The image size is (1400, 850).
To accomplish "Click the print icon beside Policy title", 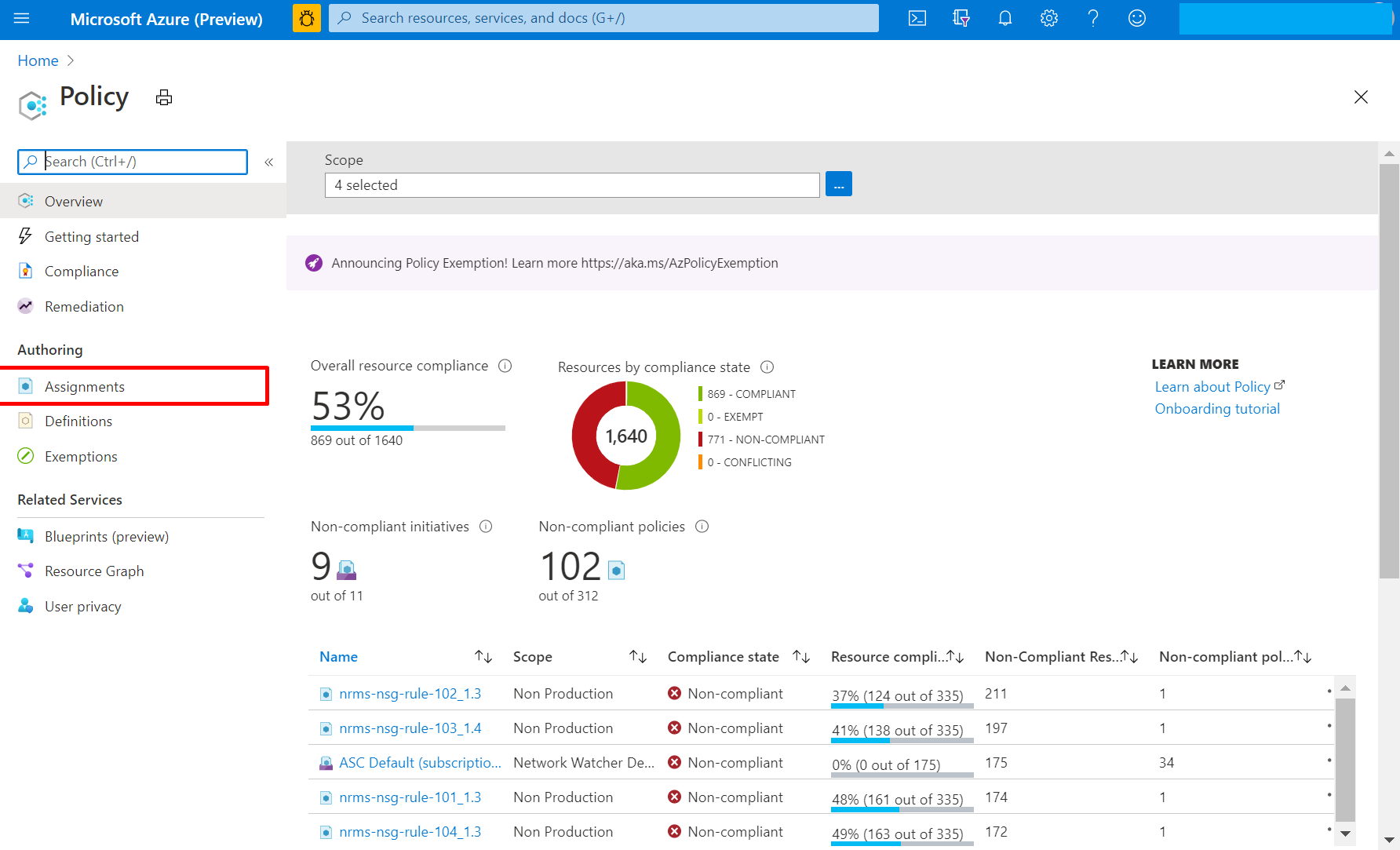I will [x=164, y=98].
